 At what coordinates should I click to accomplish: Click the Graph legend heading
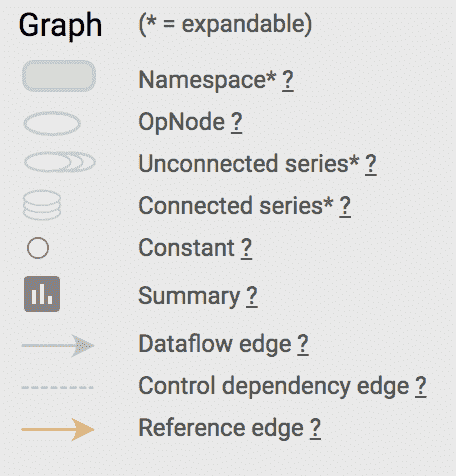[60, 26]
